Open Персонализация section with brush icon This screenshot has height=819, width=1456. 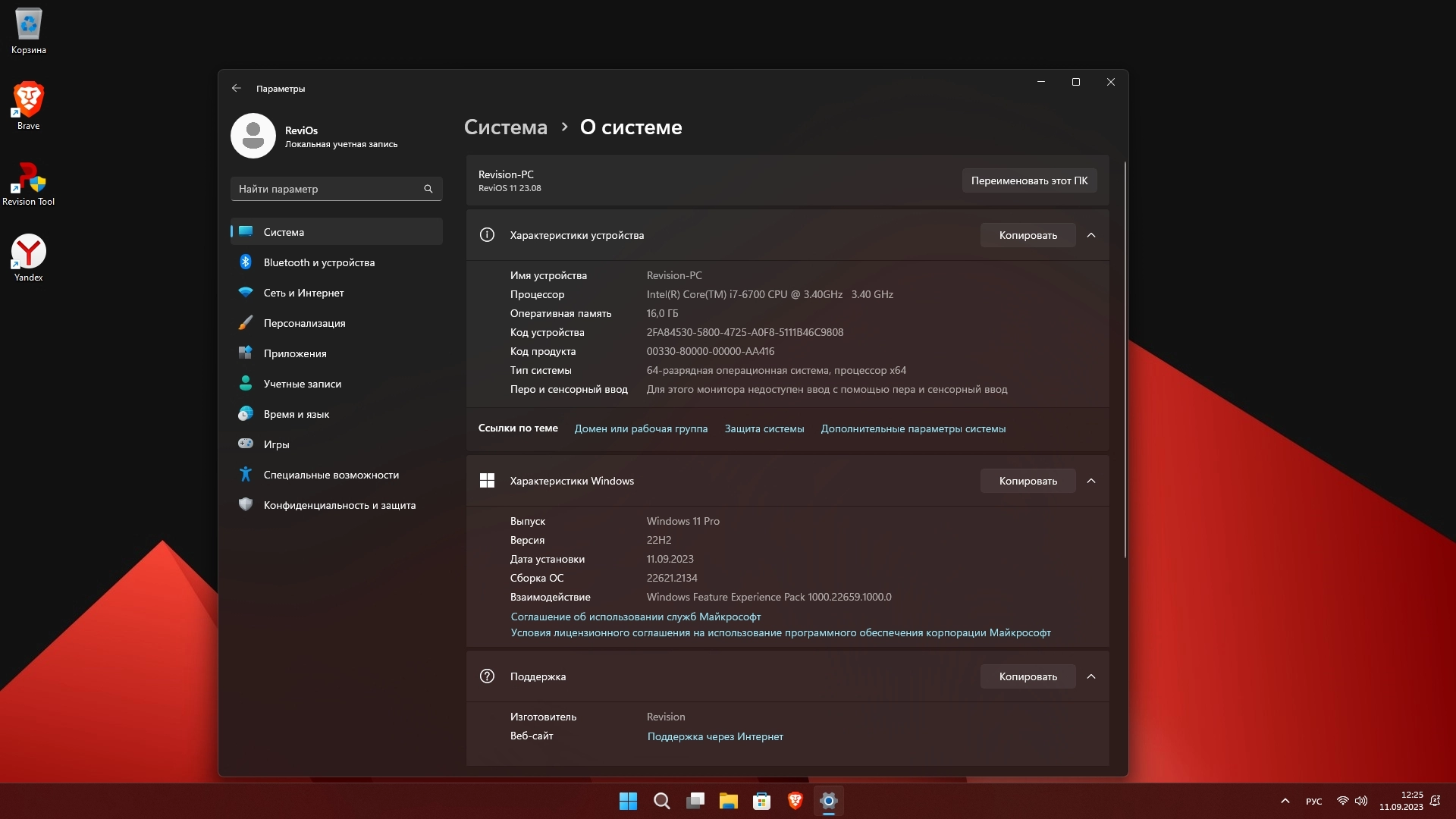[304, 323]
